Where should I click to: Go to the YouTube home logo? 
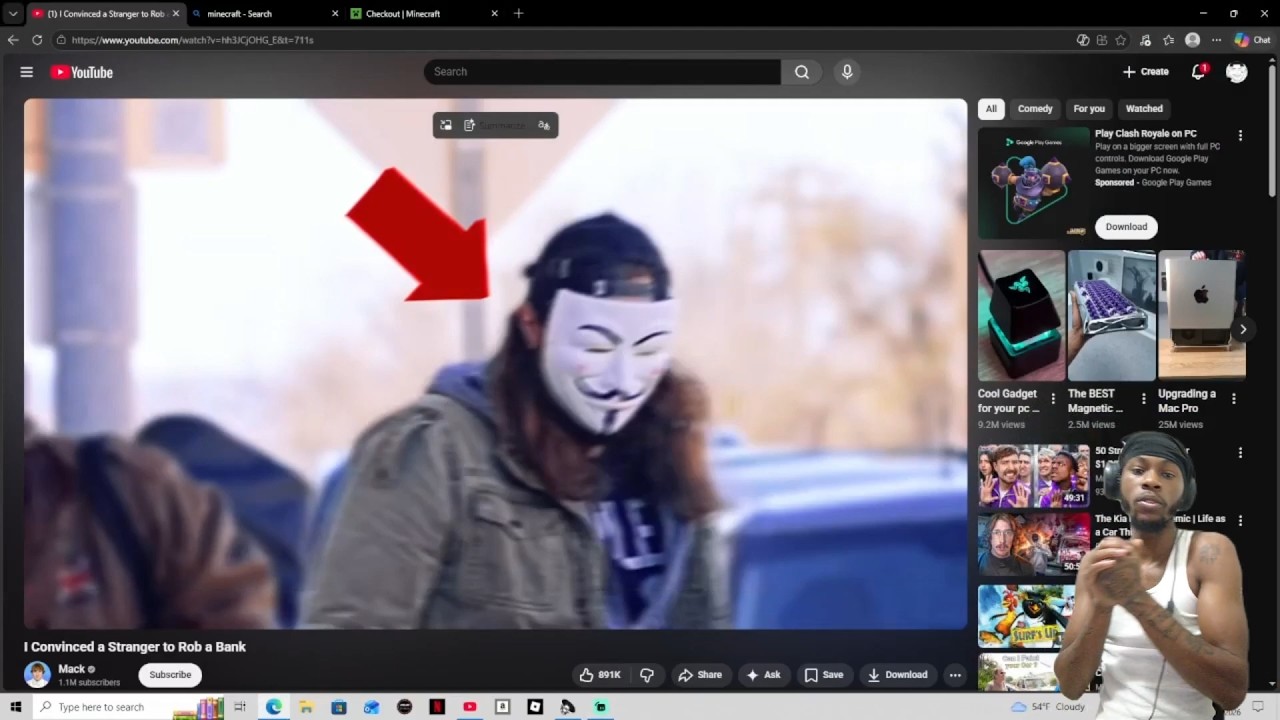pos(82,72)
